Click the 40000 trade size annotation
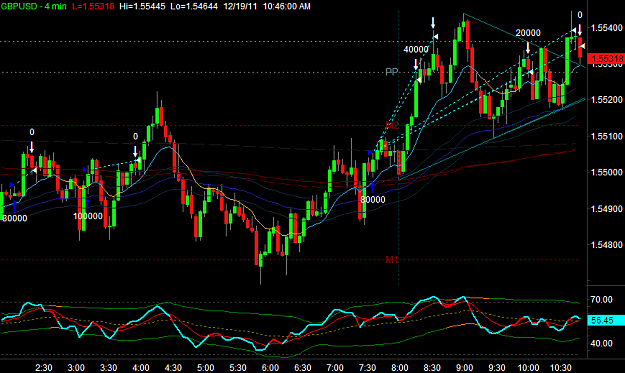Viewport: 625px width, 373px height. 416,49
